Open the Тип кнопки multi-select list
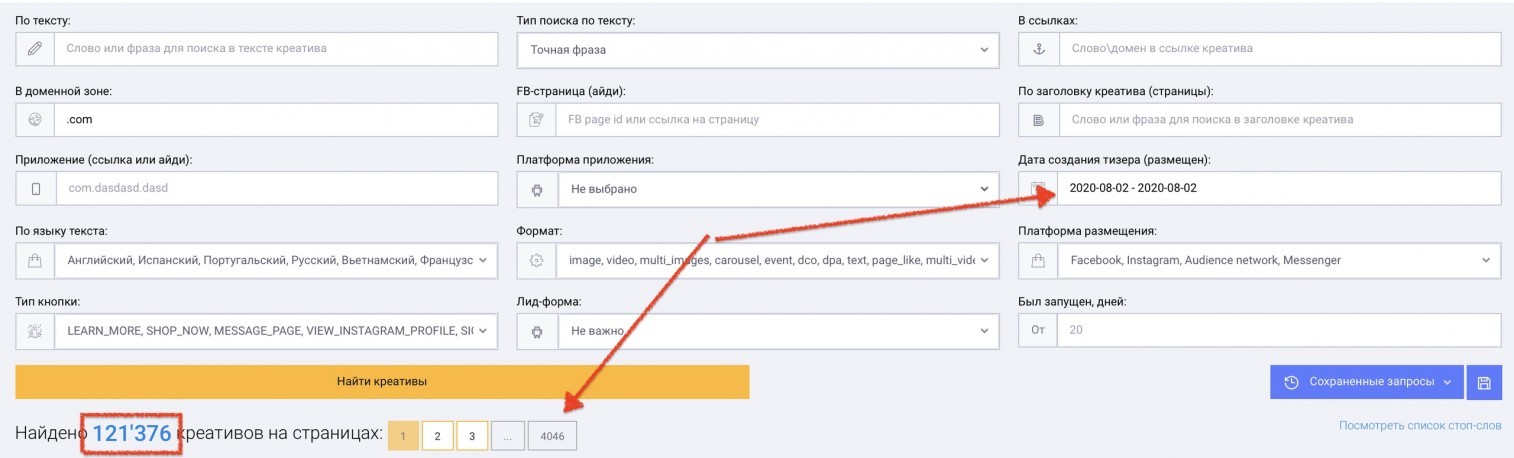The image size is (1514, 458). point(257,331)
